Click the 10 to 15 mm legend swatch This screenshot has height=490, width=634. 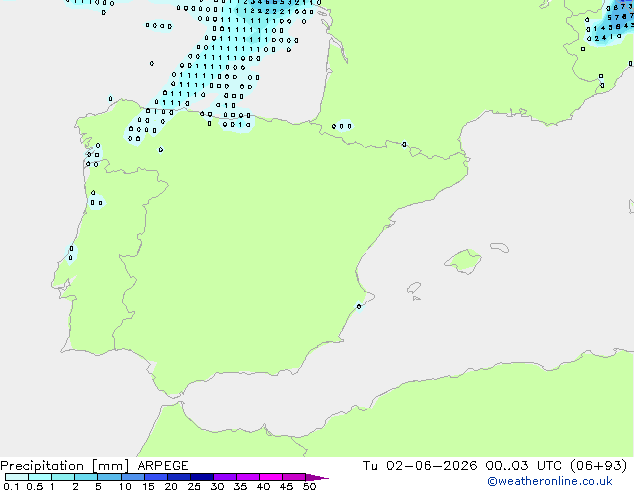(133, 477)
